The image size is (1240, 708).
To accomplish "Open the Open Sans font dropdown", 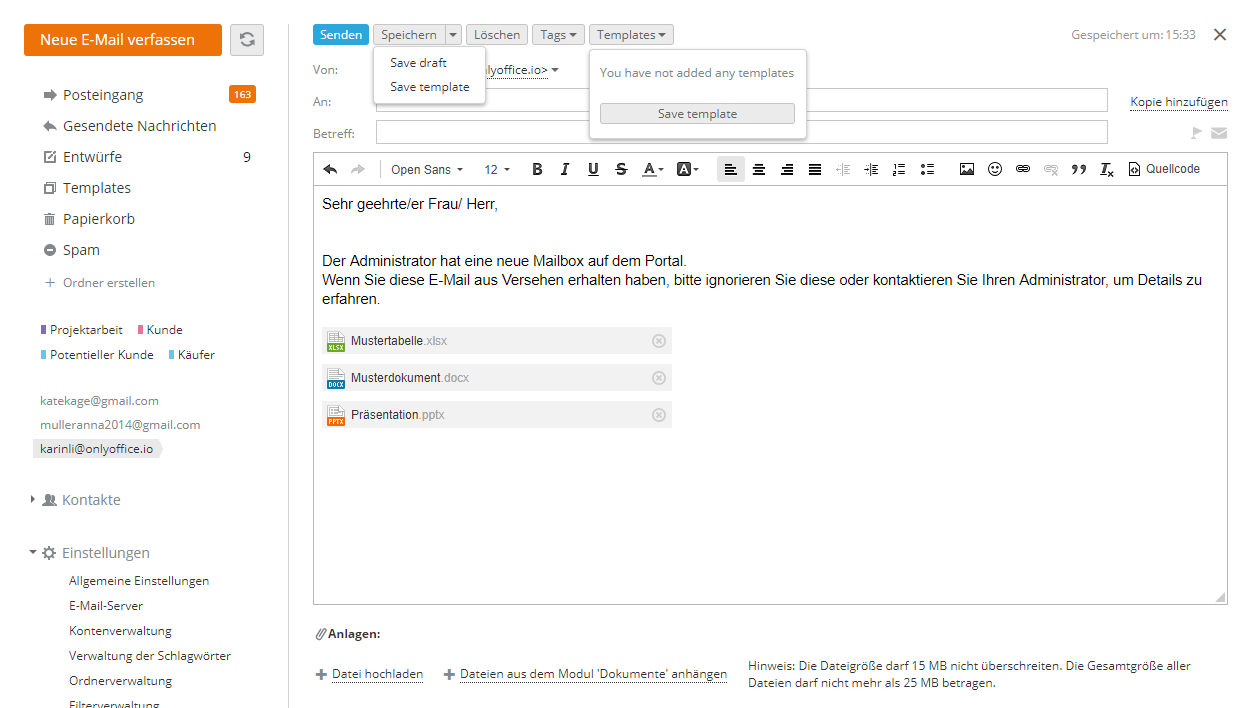I will [427, 170].
